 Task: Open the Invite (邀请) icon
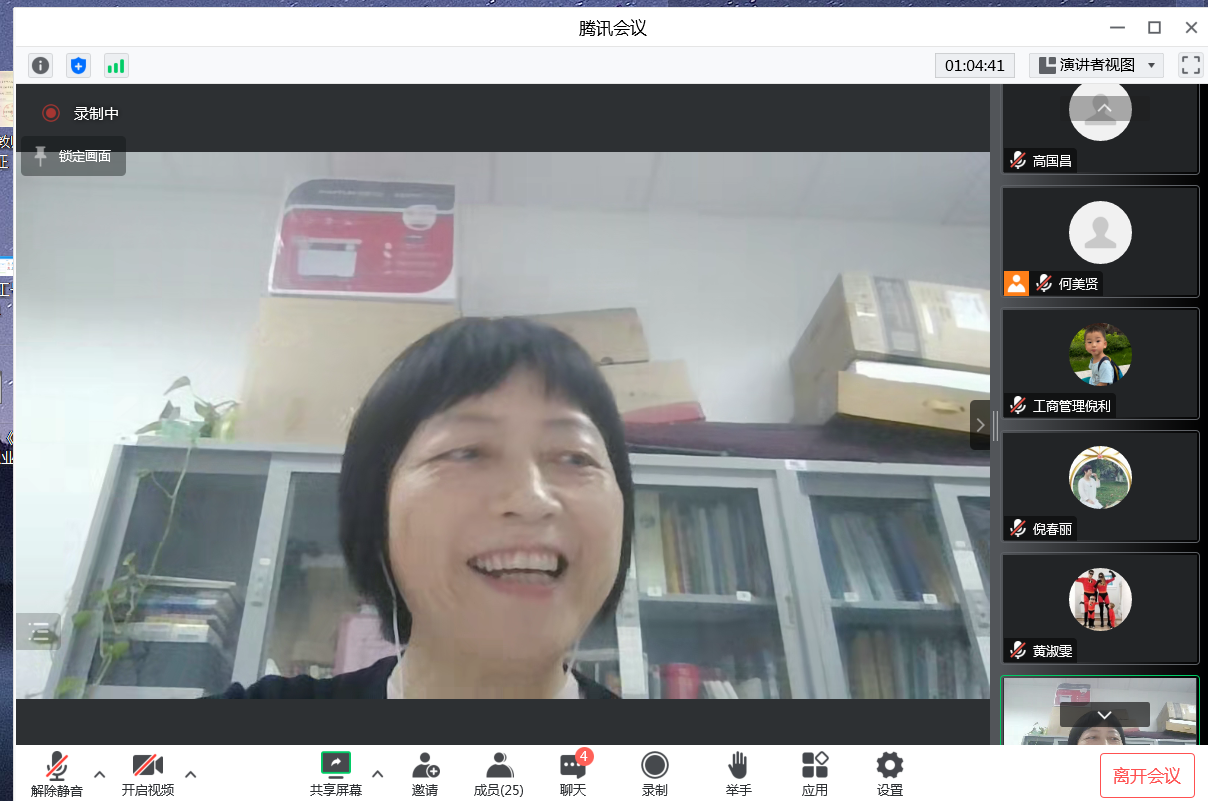point(425,774)
